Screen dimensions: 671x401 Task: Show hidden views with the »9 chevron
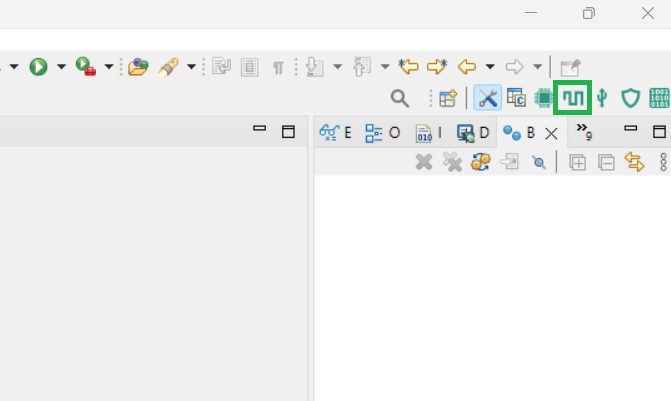[x=585, y=132]
